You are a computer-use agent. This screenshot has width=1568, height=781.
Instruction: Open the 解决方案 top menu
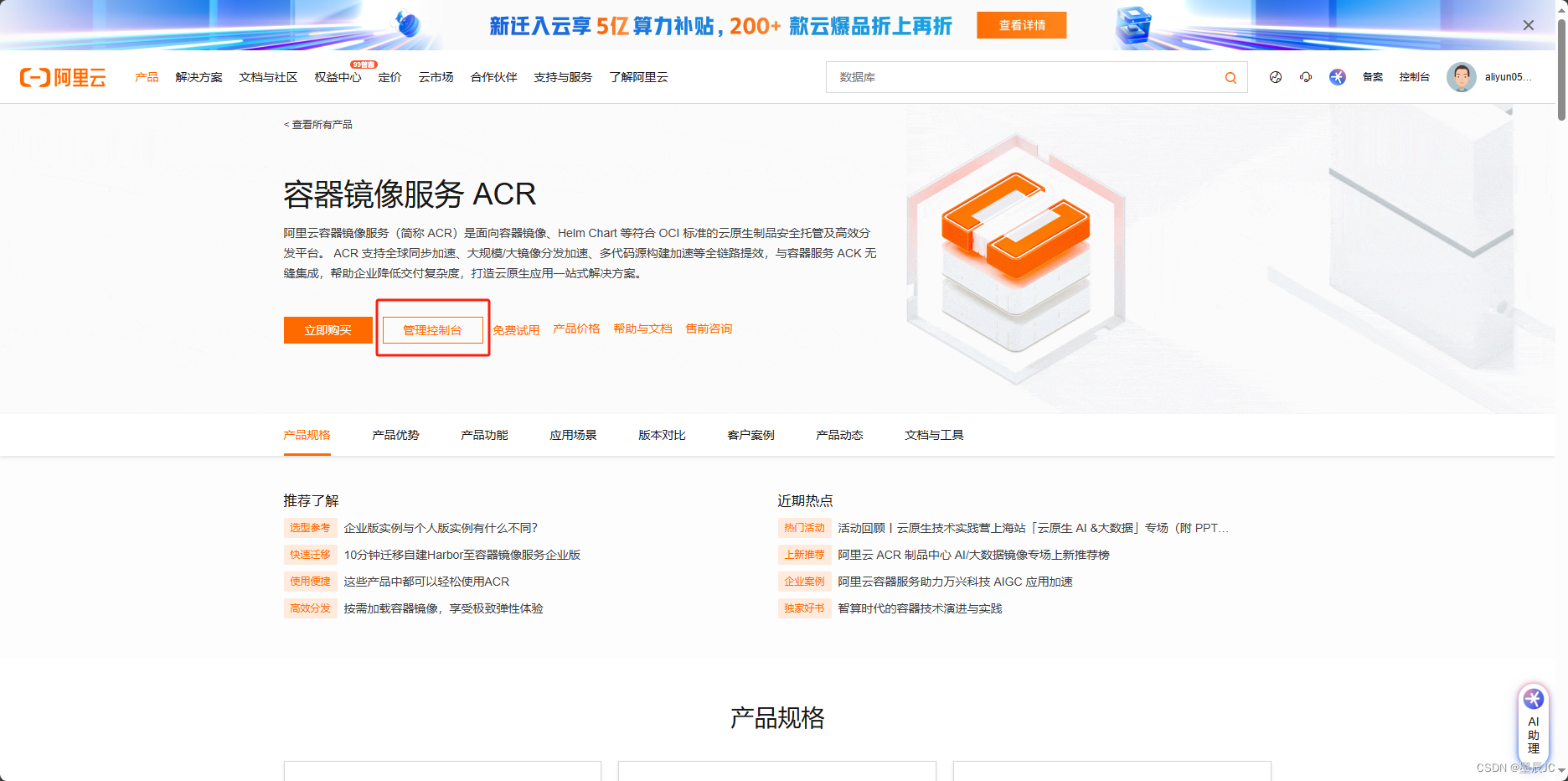pos(199,77)
